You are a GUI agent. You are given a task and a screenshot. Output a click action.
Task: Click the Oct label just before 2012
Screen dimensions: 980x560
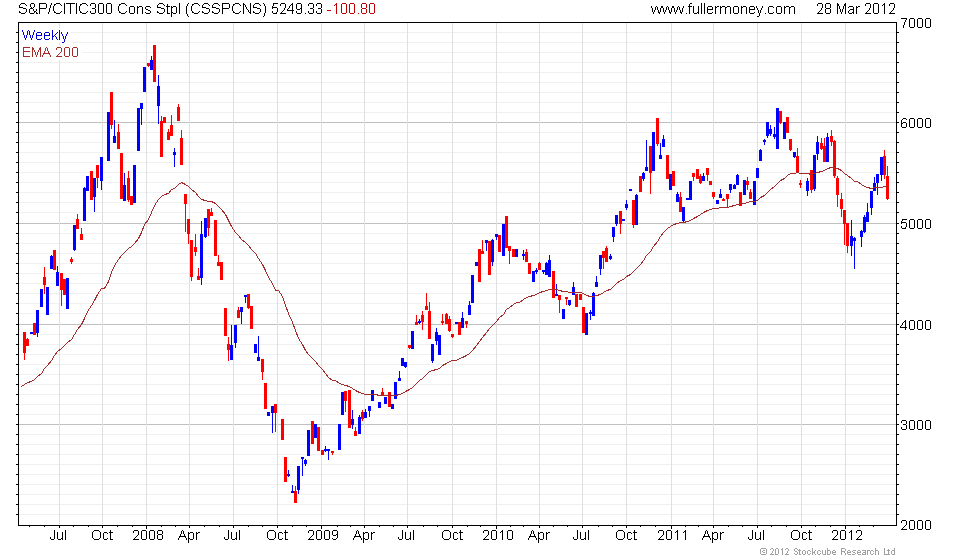(801, 536)
